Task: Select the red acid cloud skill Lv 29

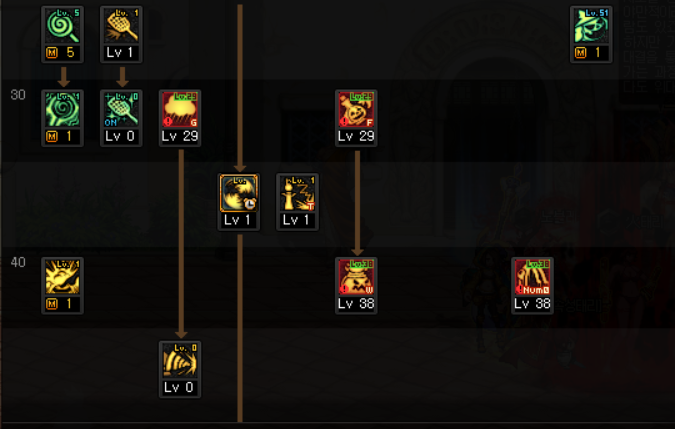Action: coord(180,109)
